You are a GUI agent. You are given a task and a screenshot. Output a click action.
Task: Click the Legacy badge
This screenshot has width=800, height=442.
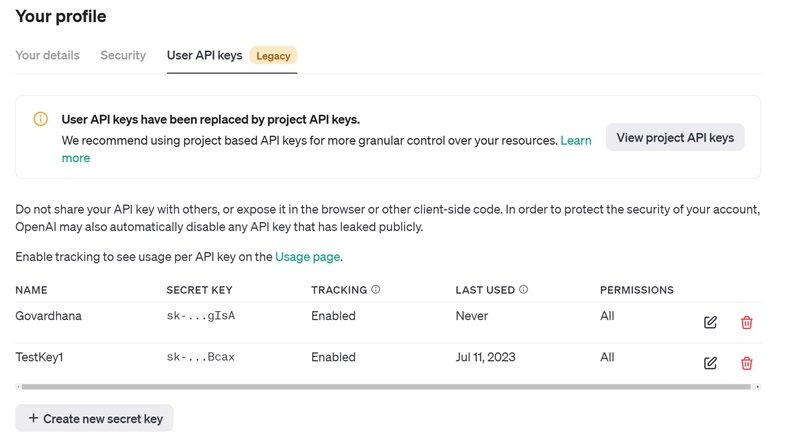(x=273, y=56)
